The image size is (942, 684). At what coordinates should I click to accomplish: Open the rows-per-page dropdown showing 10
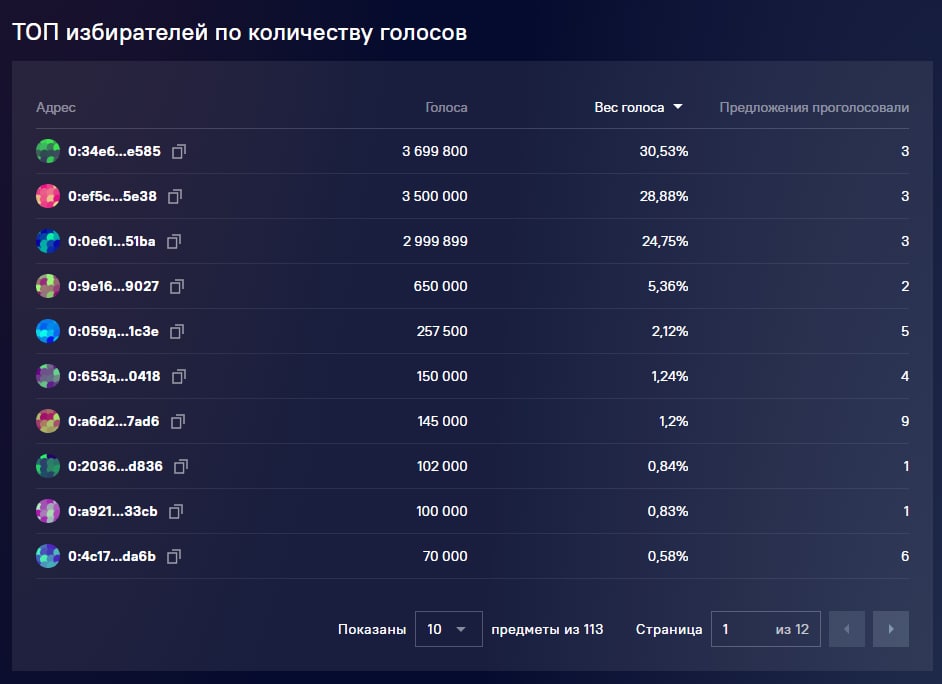448,629
